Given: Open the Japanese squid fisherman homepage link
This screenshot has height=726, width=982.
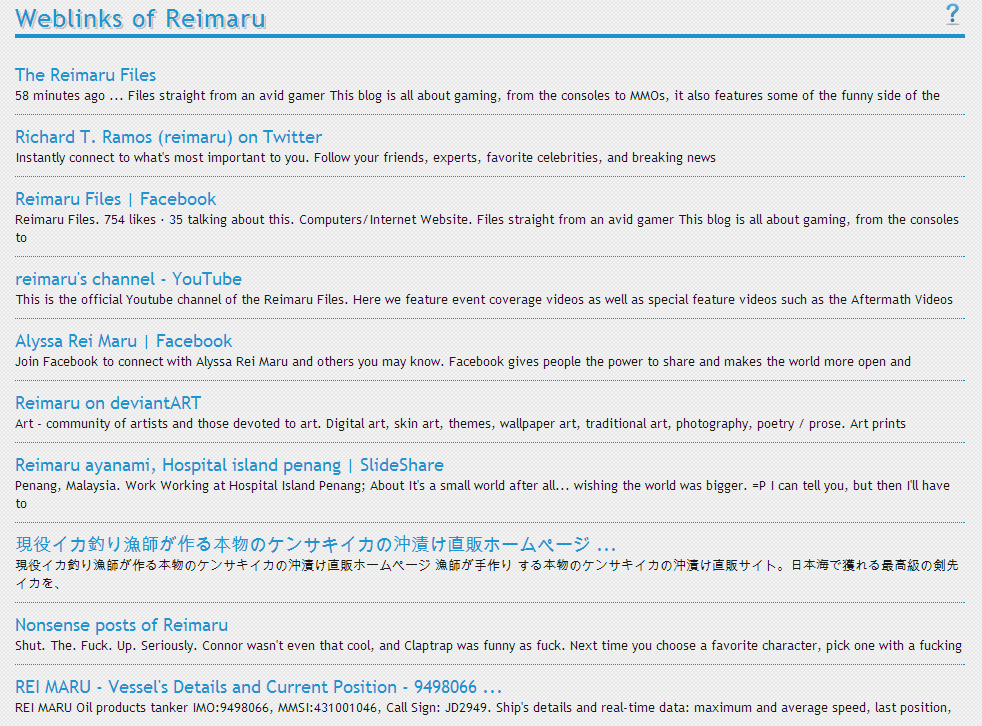Looking at the screenshot, I should point(314,545).
